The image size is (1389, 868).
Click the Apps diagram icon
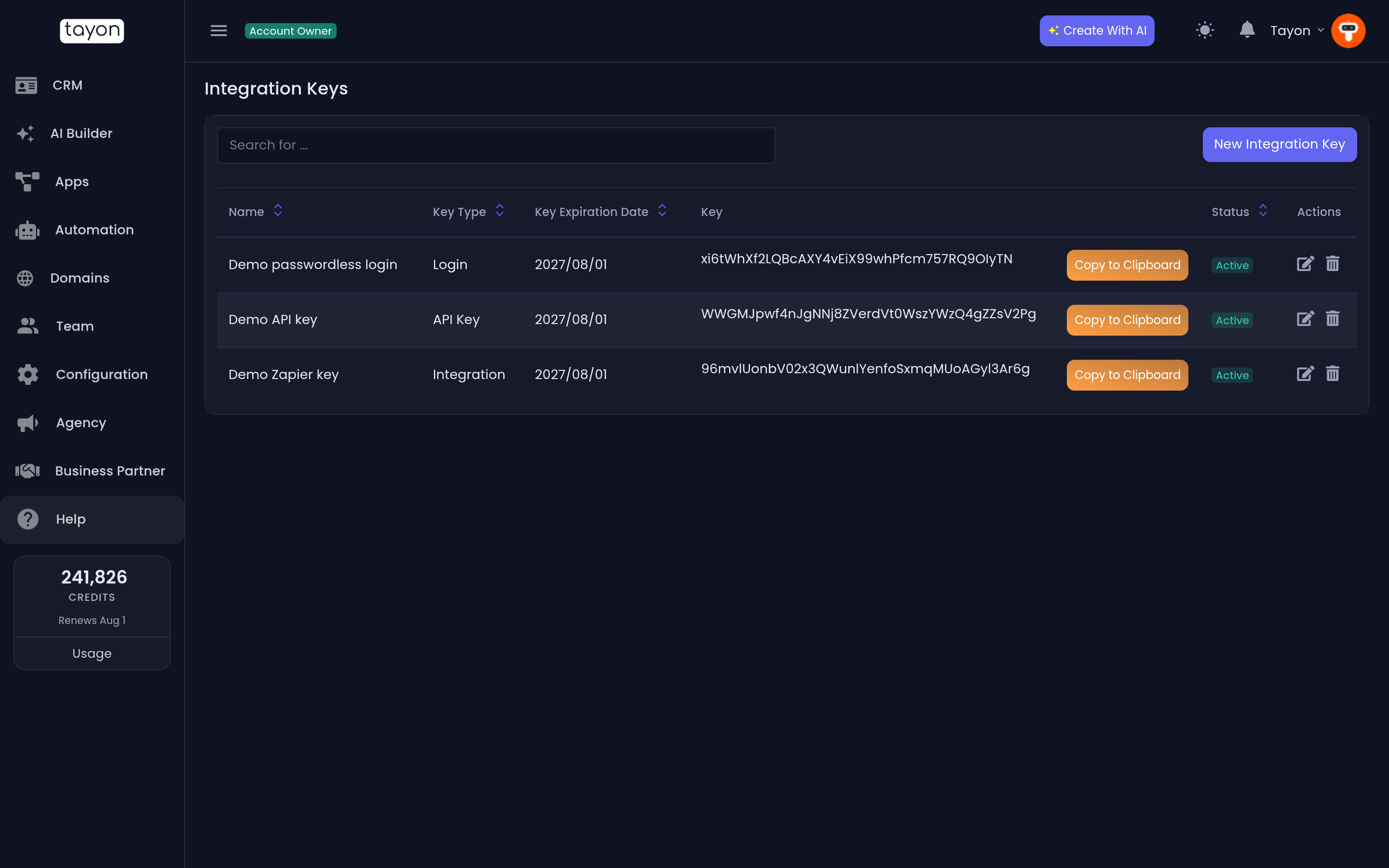click(27, 181)
